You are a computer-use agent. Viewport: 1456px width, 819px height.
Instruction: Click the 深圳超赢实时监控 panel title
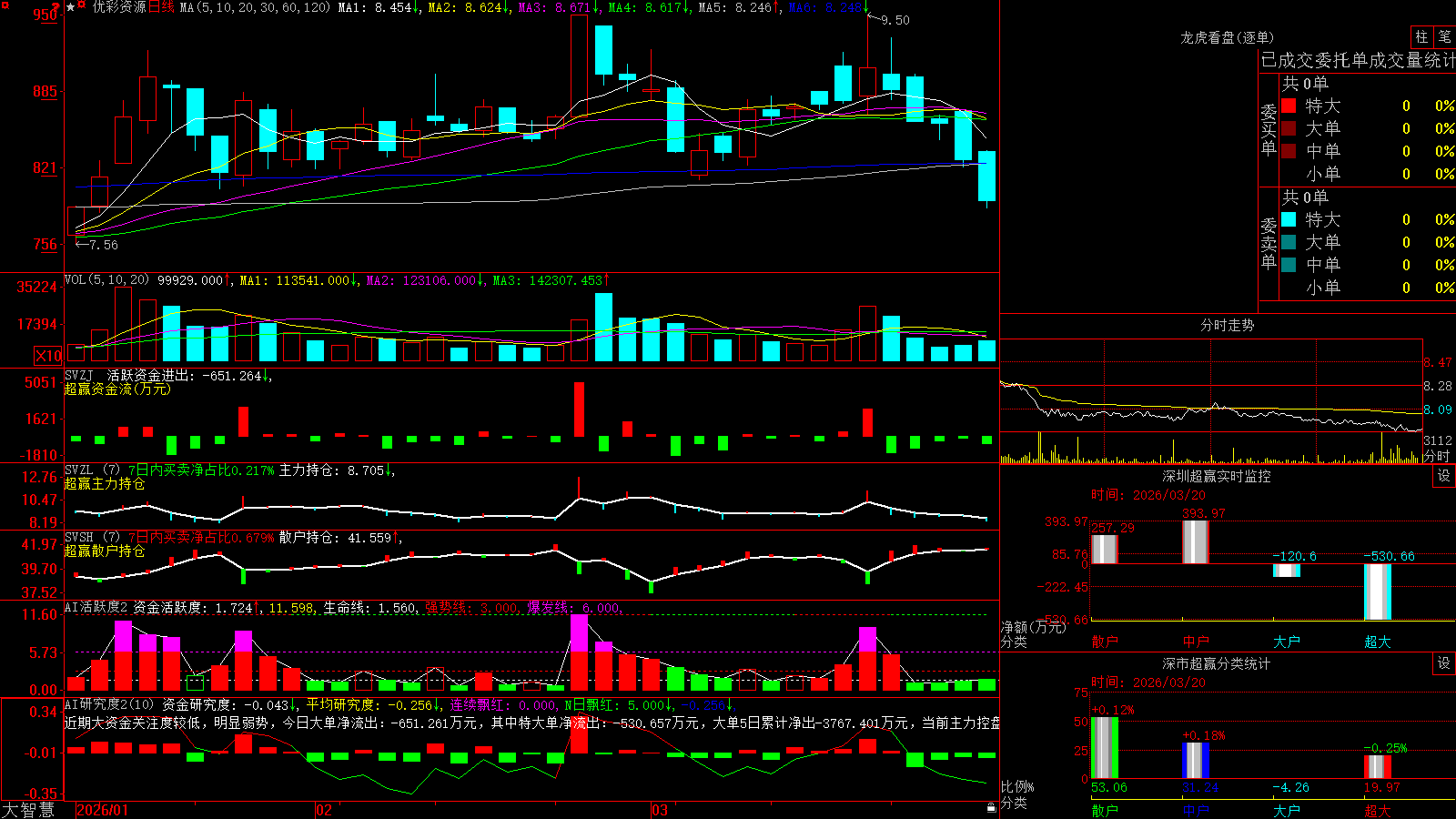(1217, 476)
